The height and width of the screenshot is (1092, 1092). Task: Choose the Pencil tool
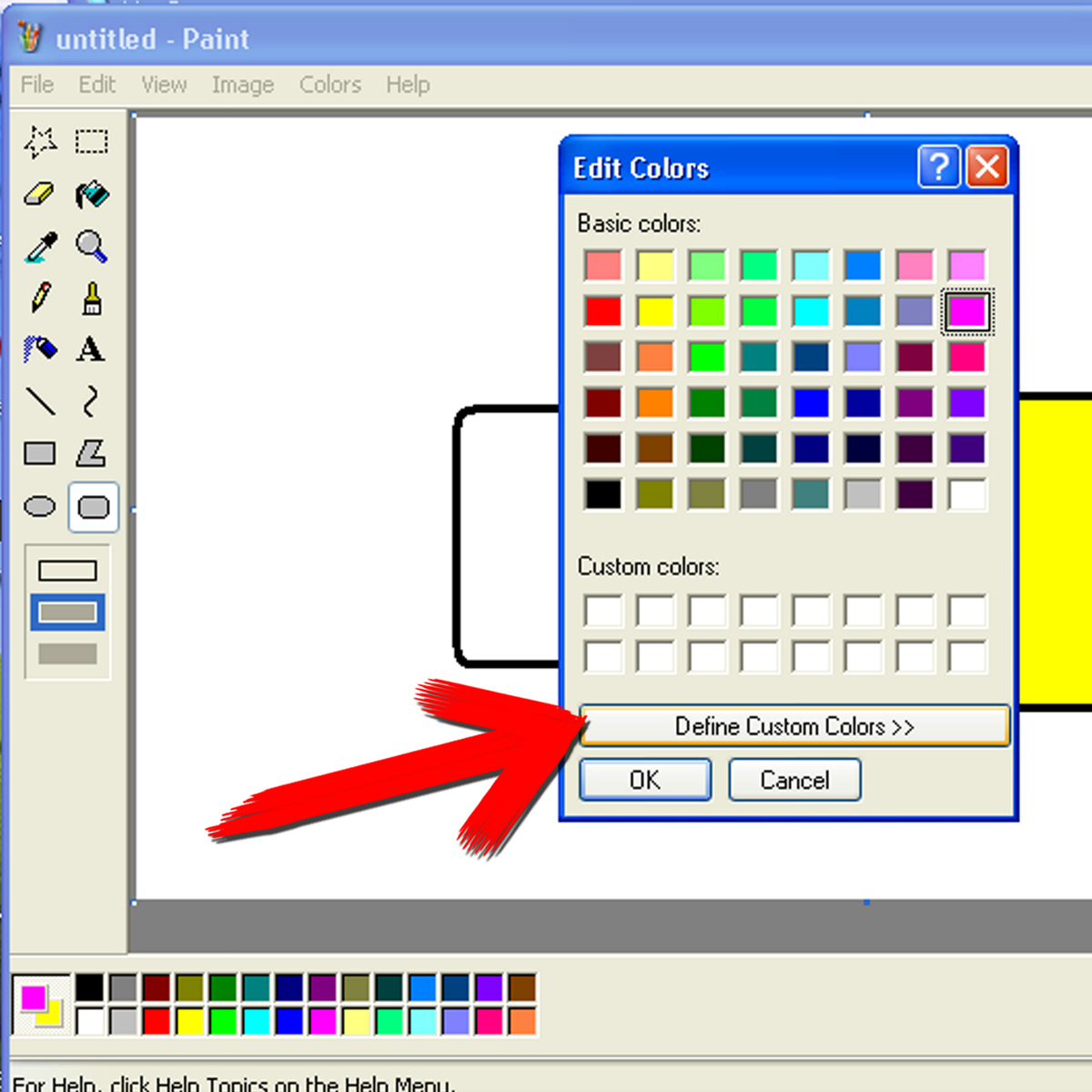(39, 298)
